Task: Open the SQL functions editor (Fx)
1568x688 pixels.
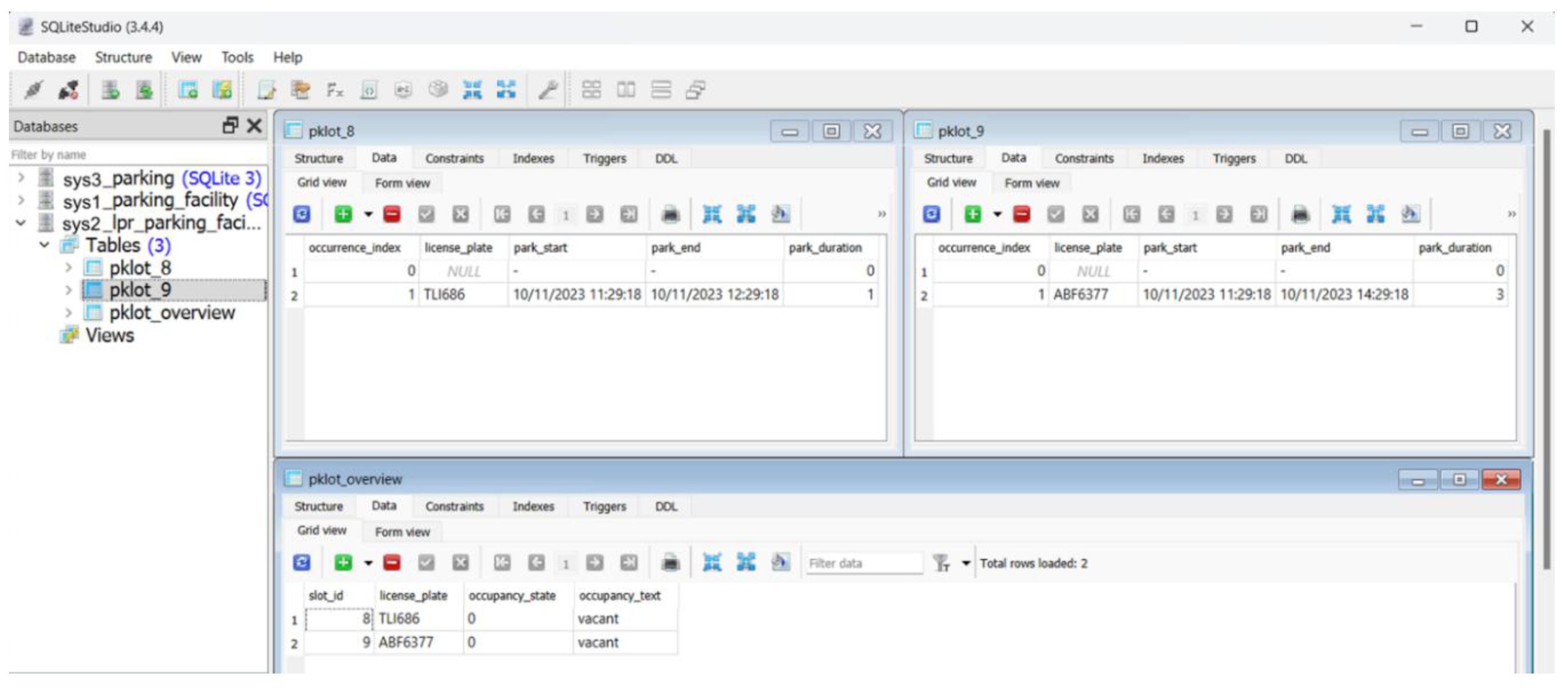Action: pos(334,90)
